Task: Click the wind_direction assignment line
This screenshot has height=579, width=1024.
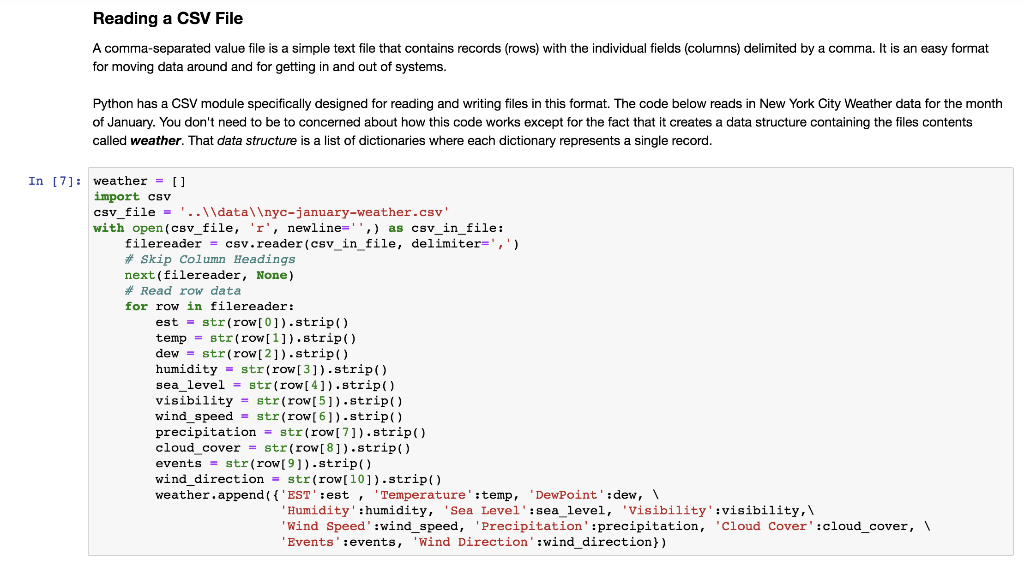Action: click(298, 479)
